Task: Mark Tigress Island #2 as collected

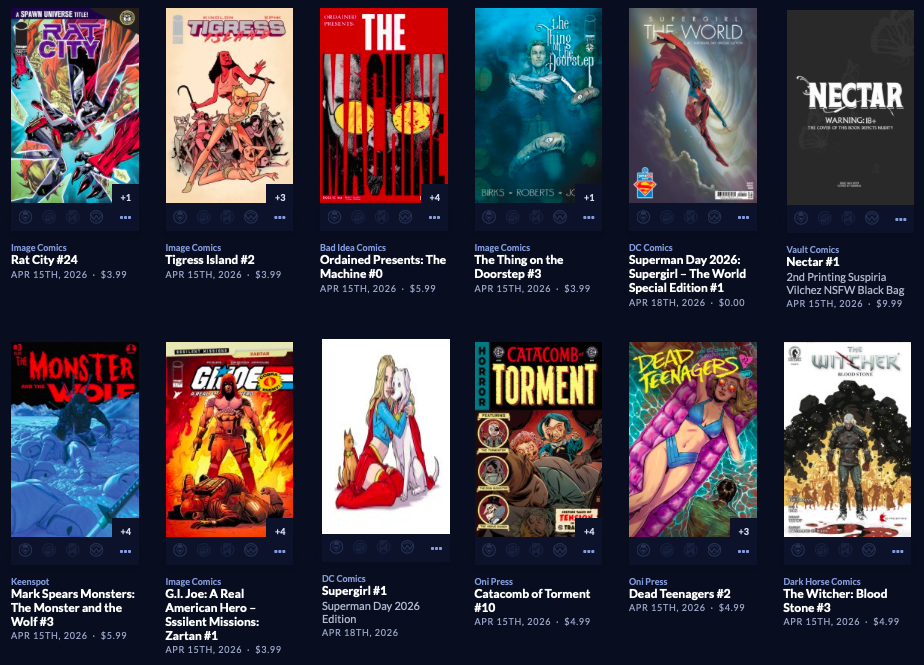Action: pyautogui.click(x=203, y=216)
